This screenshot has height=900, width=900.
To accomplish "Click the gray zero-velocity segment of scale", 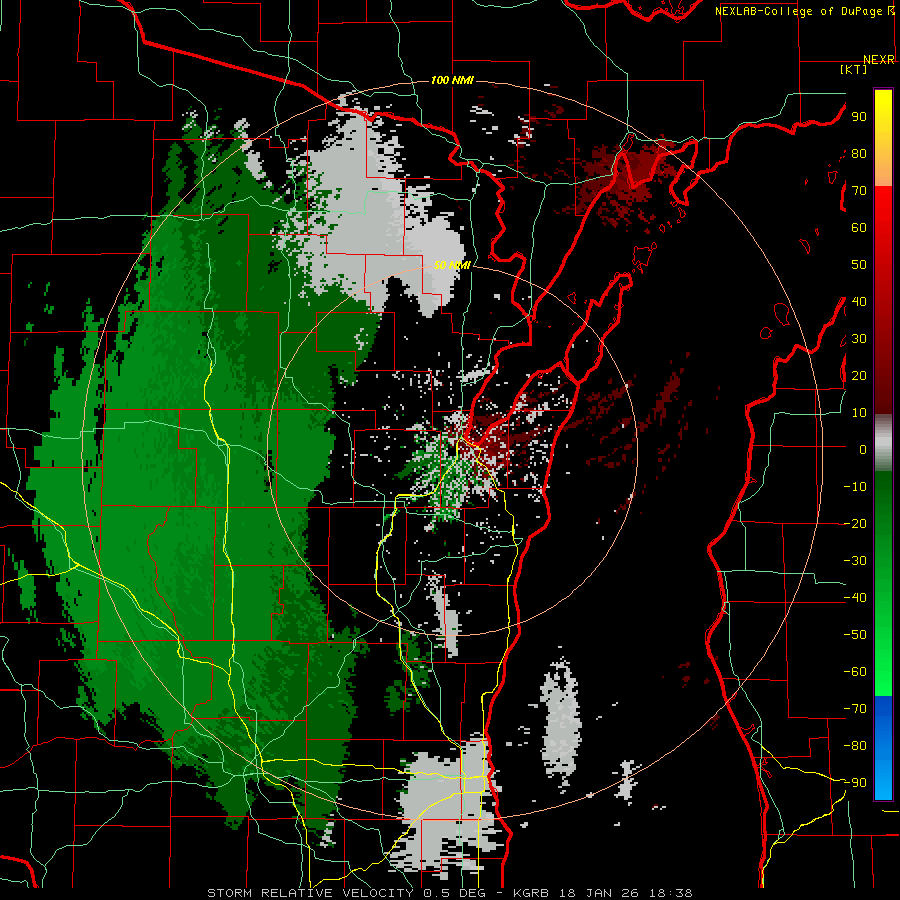I will (883, 442).
